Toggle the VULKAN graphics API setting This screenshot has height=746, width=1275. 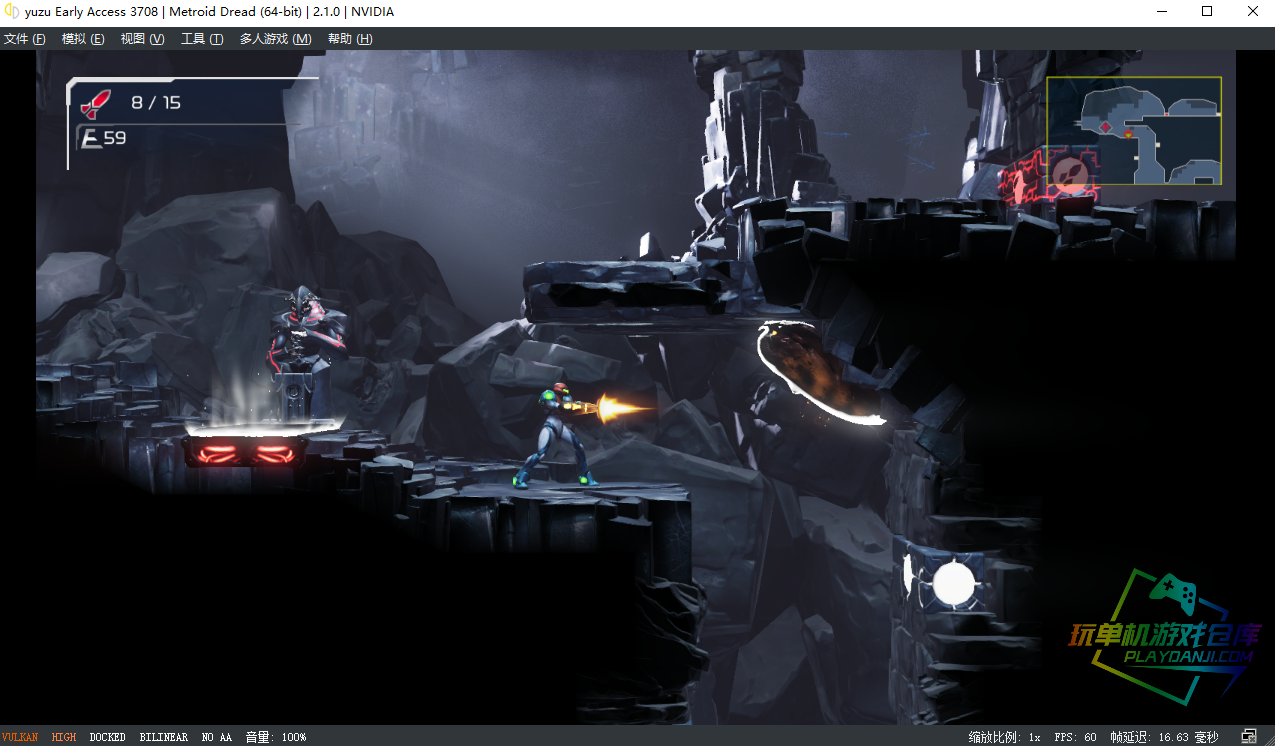[x=20, y=737]
